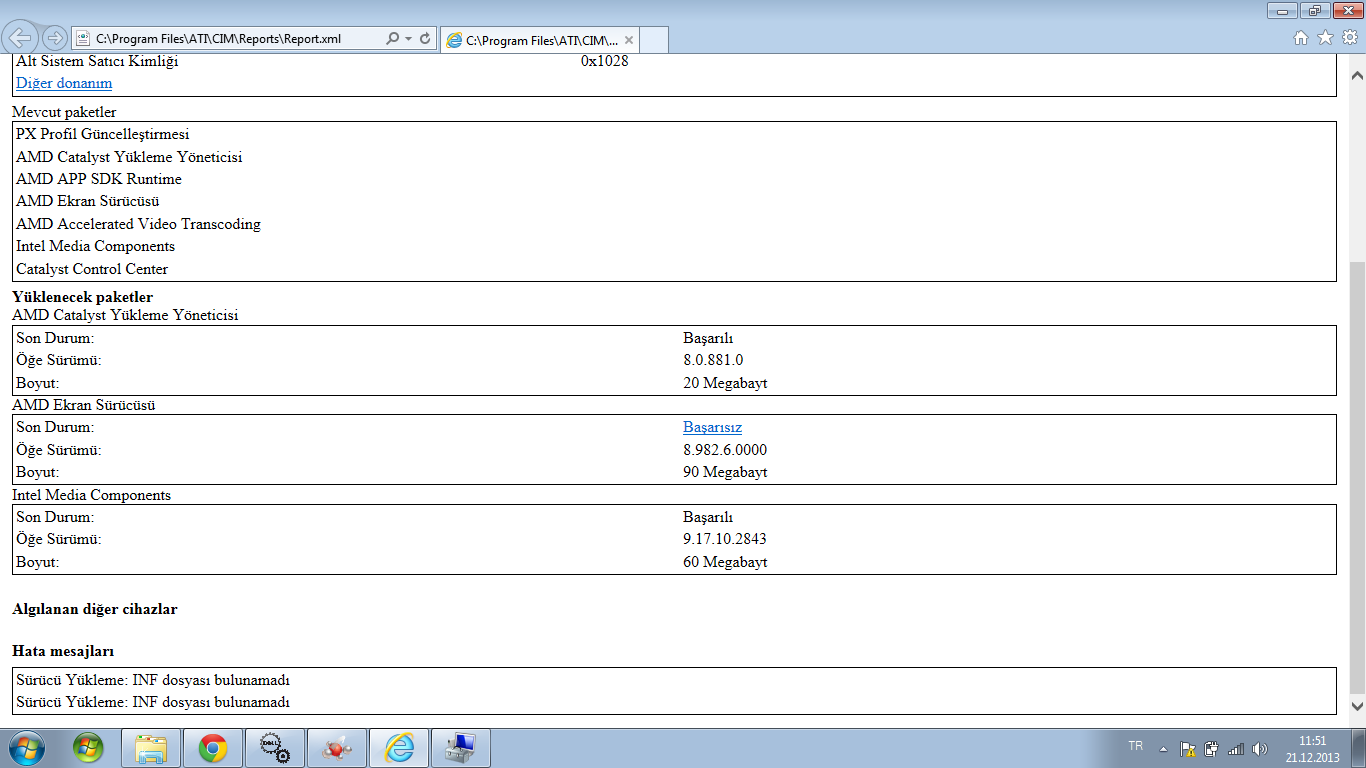1366x768 pixels.
Task: Show hidden tray icons arrow
Action: coord(1163,748)
